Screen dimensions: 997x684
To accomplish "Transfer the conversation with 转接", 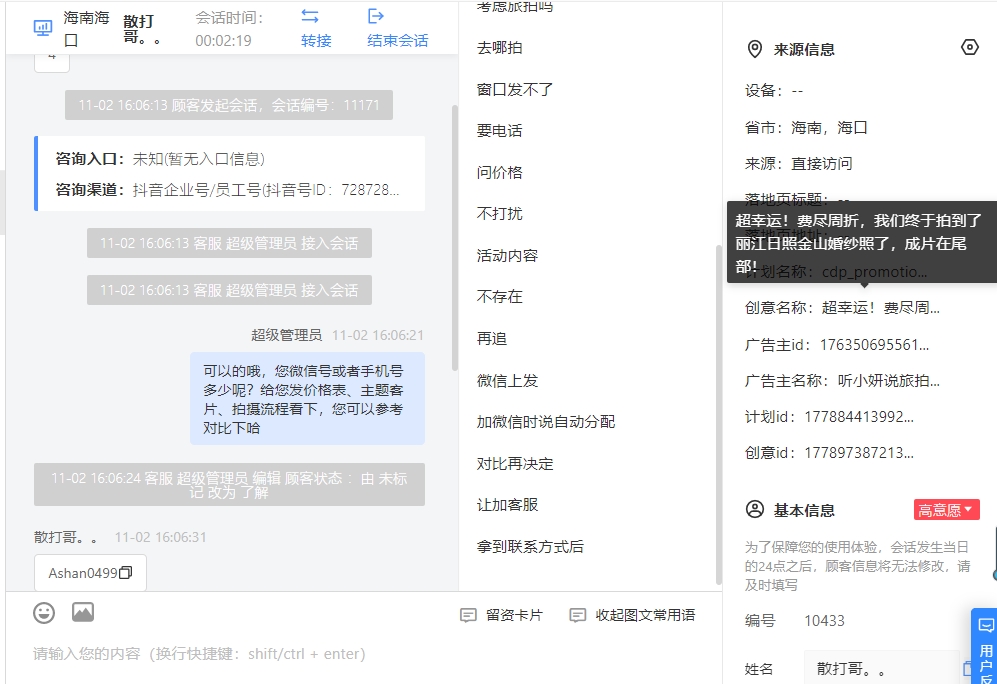I will click(316, 29).
